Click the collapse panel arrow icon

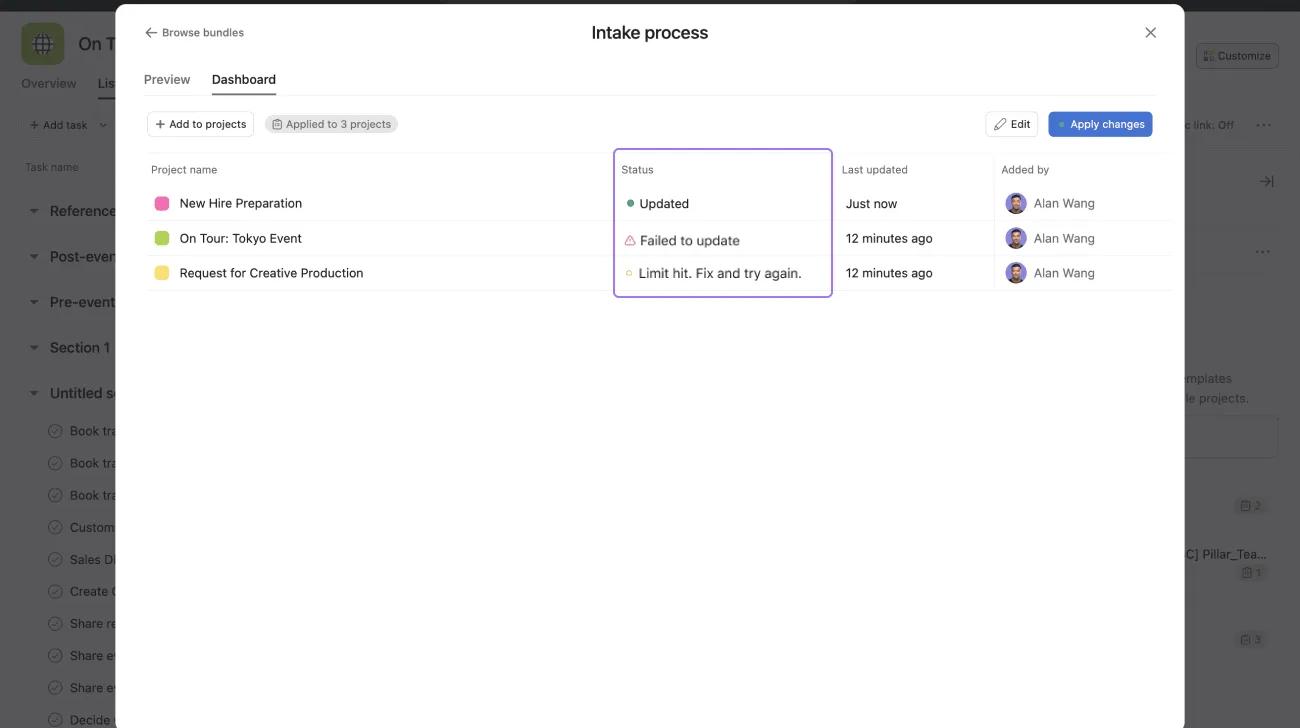click(x=1266, y=181)
